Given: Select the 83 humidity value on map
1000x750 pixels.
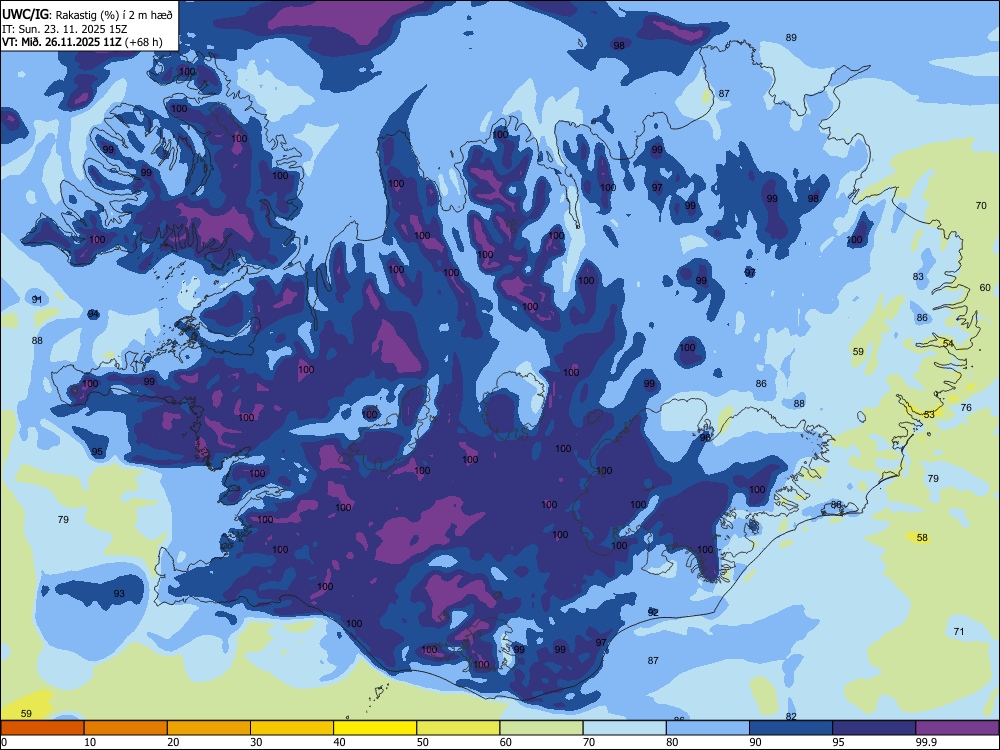Looking at the screenshot, I should (x=918, y=277).
